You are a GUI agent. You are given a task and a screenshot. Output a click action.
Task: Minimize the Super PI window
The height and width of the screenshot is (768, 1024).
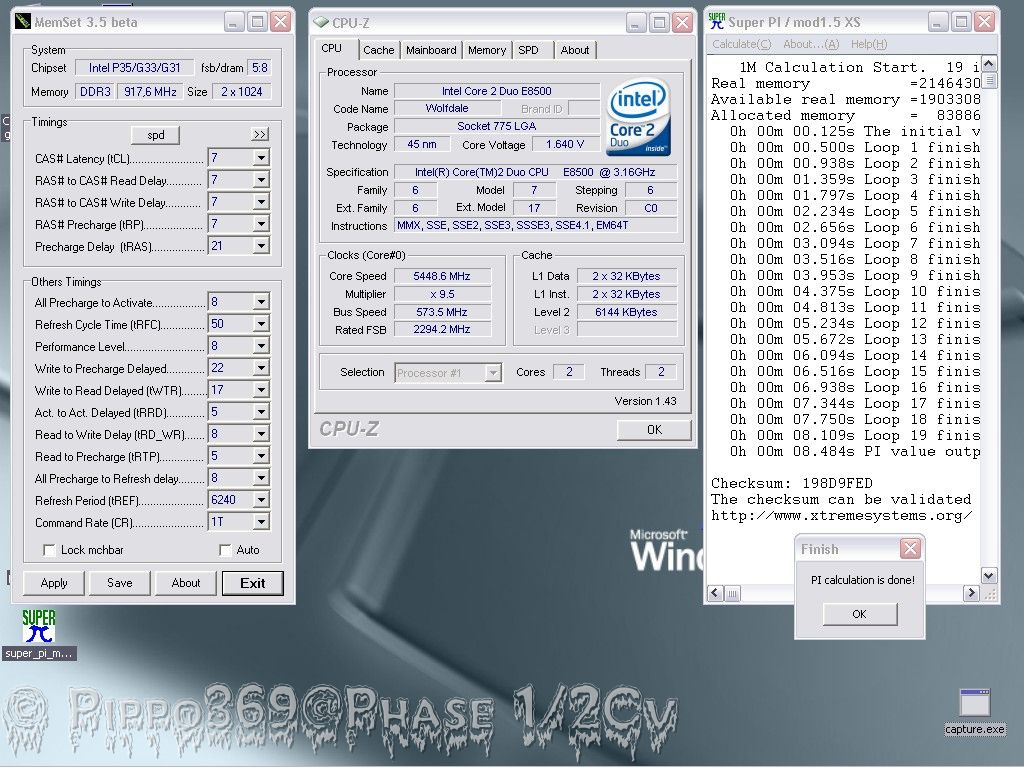tap(937, 22)
